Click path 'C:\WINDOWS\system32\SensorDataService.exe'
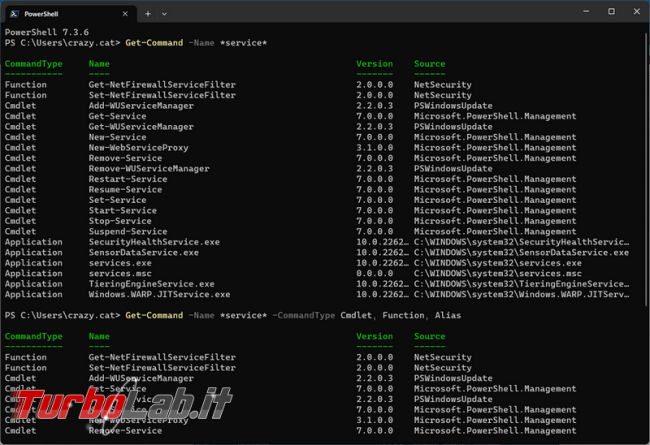The image size is (650, 445). click(521, 253)
